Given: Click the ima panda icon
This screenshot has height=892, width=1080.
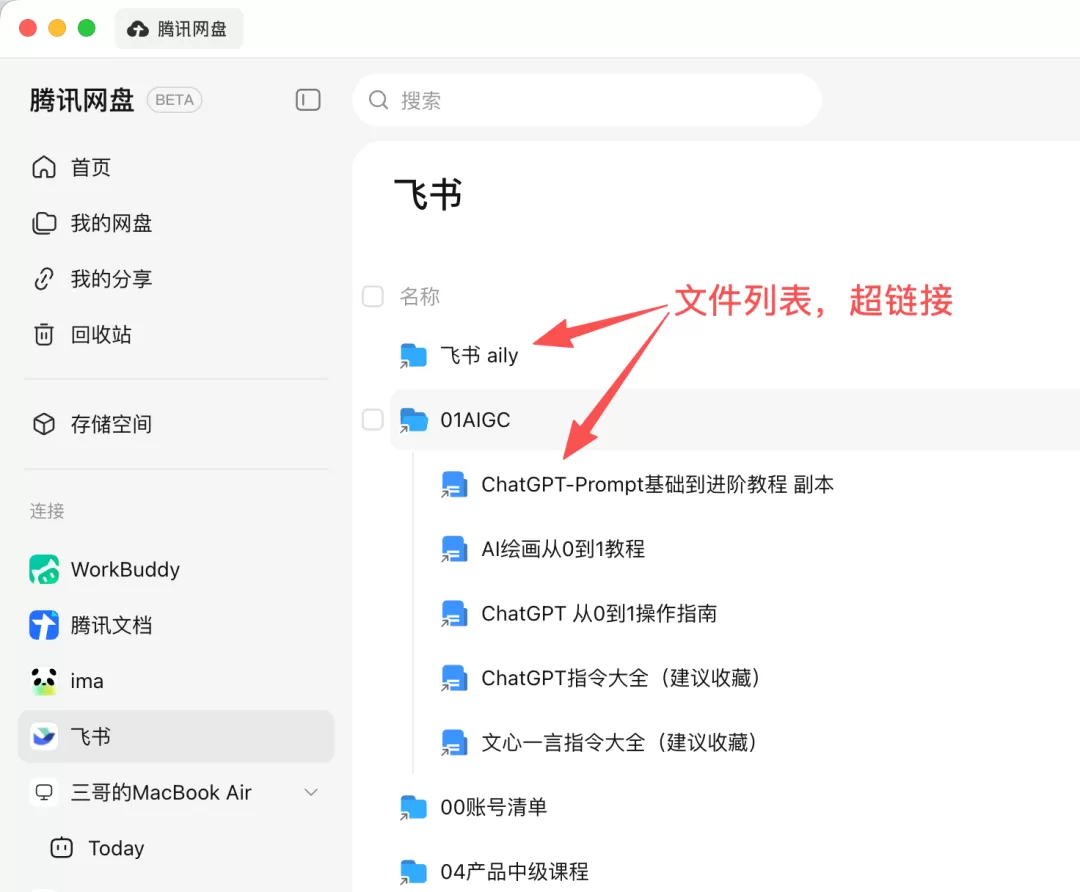Looking at the screenshot, I should tap(44, 681).
